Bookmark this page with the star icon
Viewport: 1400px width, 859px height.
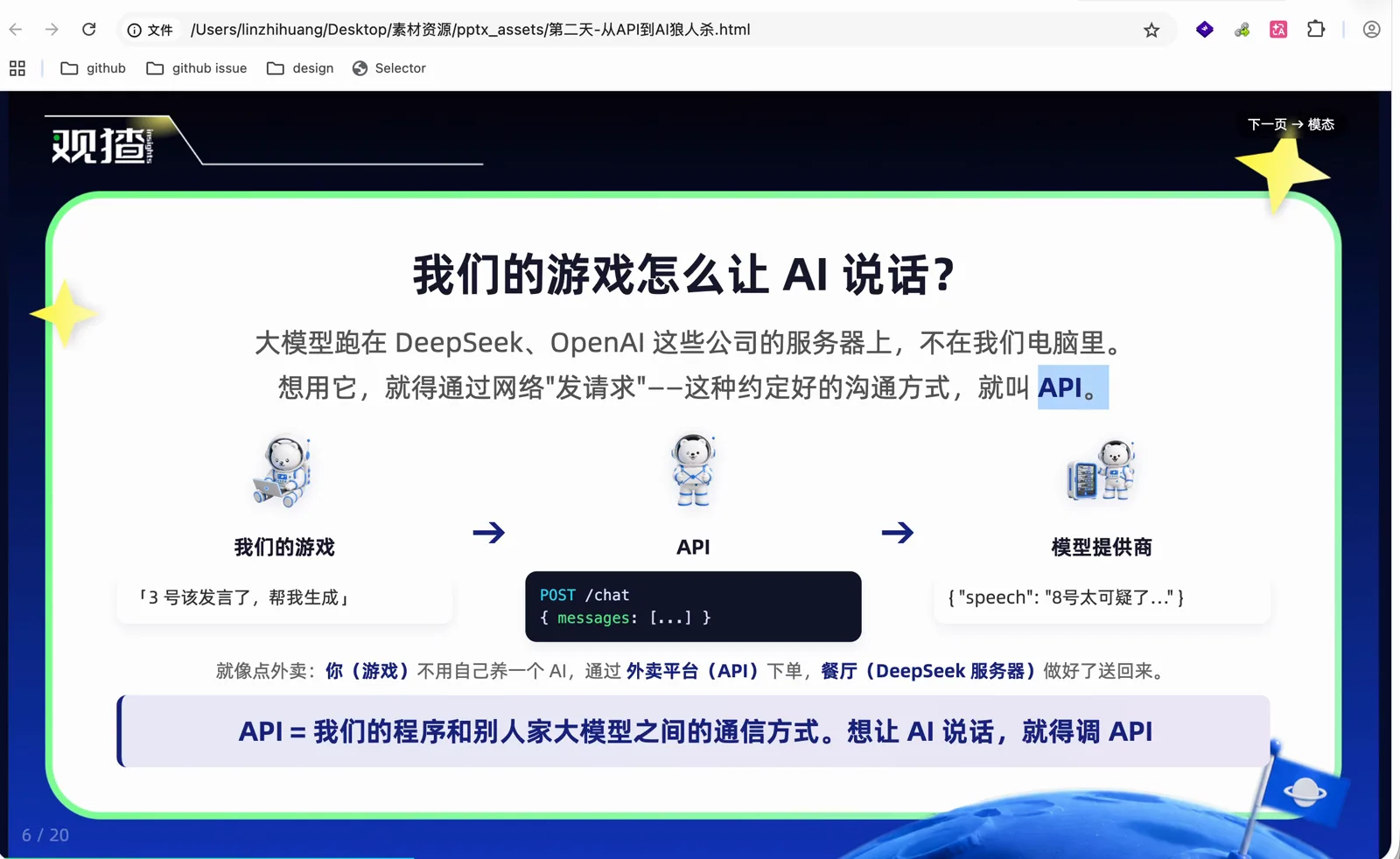pyautogui.click(x=1151, y=30)
